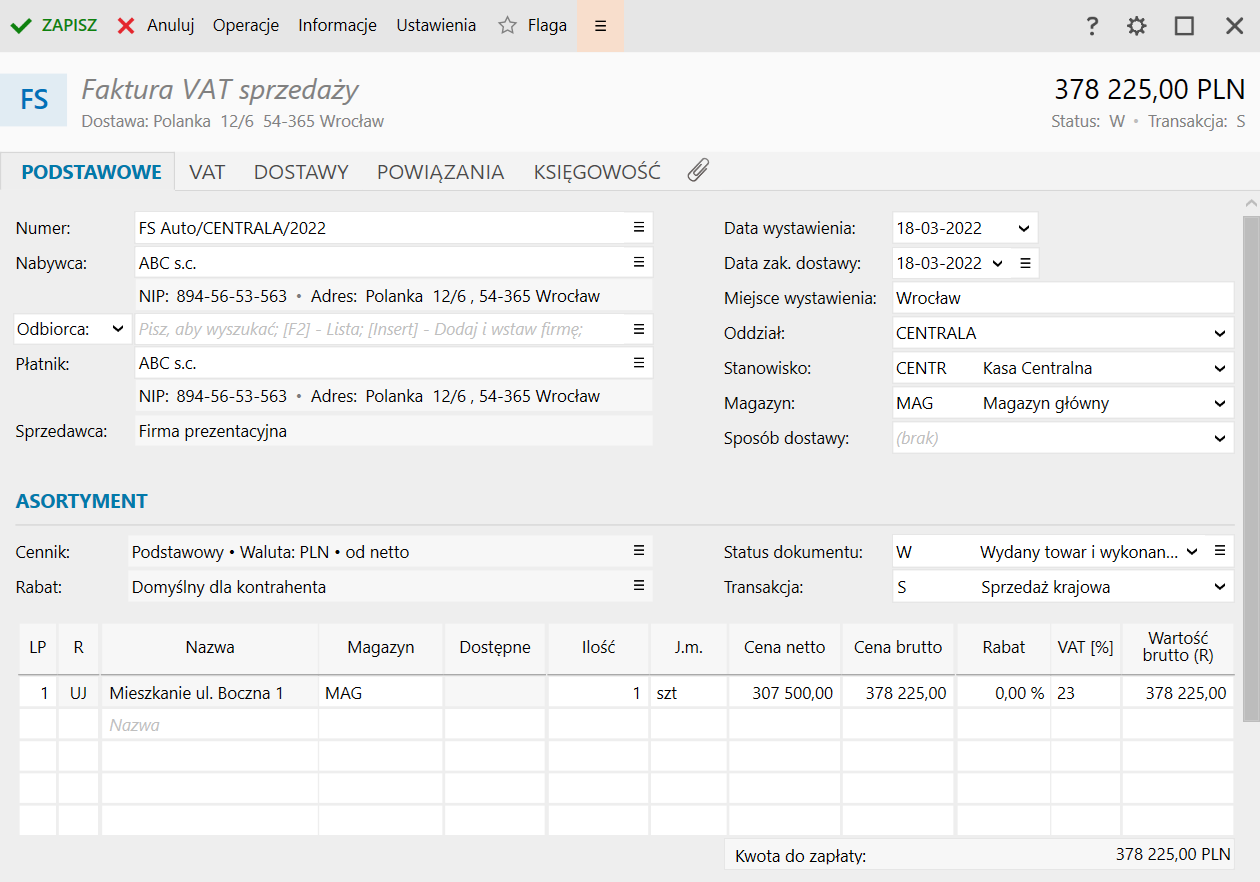Open the Informacje menu
Image resolution: width=1260 pixels, height=882 pixels.
pyautogui.click(x=337, y=26)
